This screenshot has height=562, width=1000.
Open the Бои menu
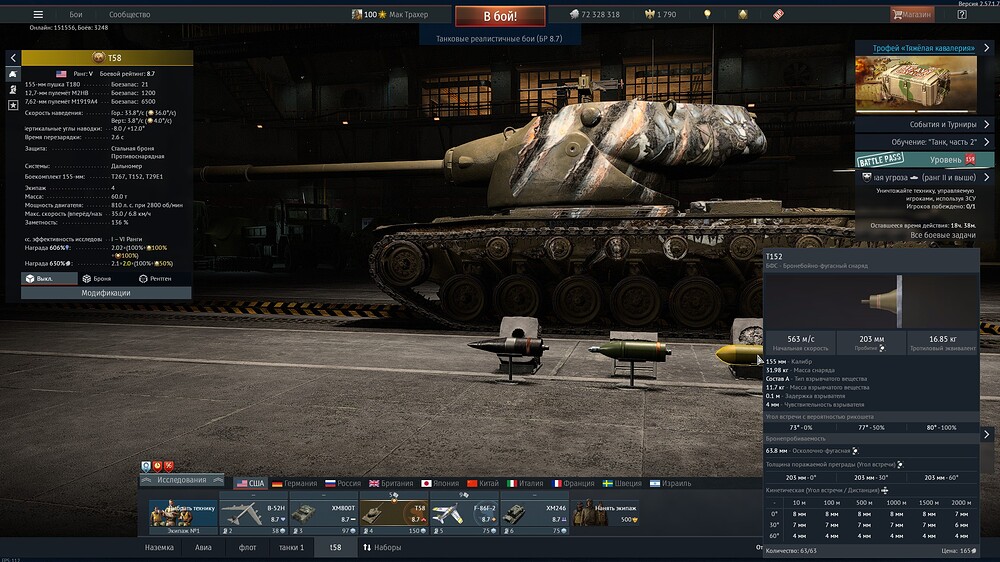[76, 14]
